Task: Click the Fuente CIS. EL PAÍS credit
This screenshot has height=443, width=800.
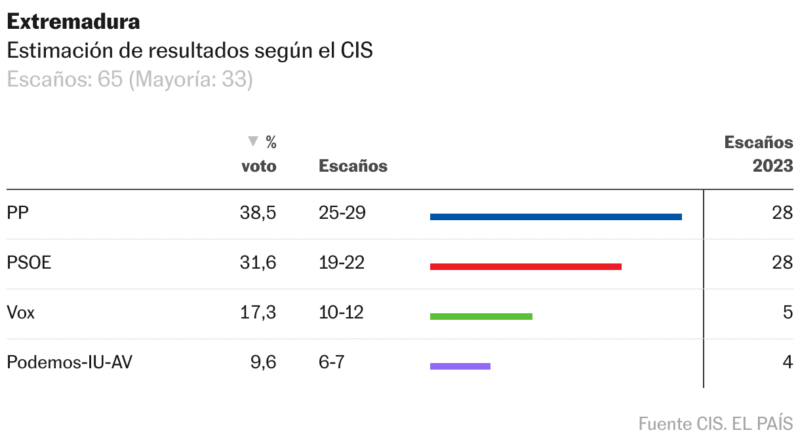Action: [715, 423]
